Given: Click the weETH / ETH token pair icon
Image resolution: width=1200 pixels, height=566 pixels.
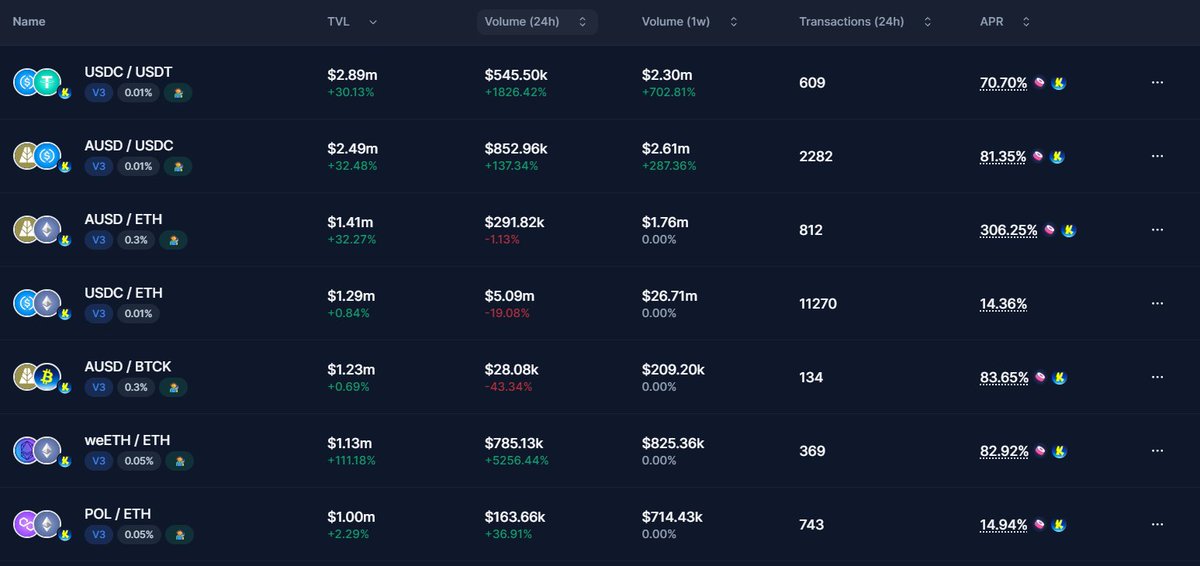Looking at the screenshot, I should 40,451.
